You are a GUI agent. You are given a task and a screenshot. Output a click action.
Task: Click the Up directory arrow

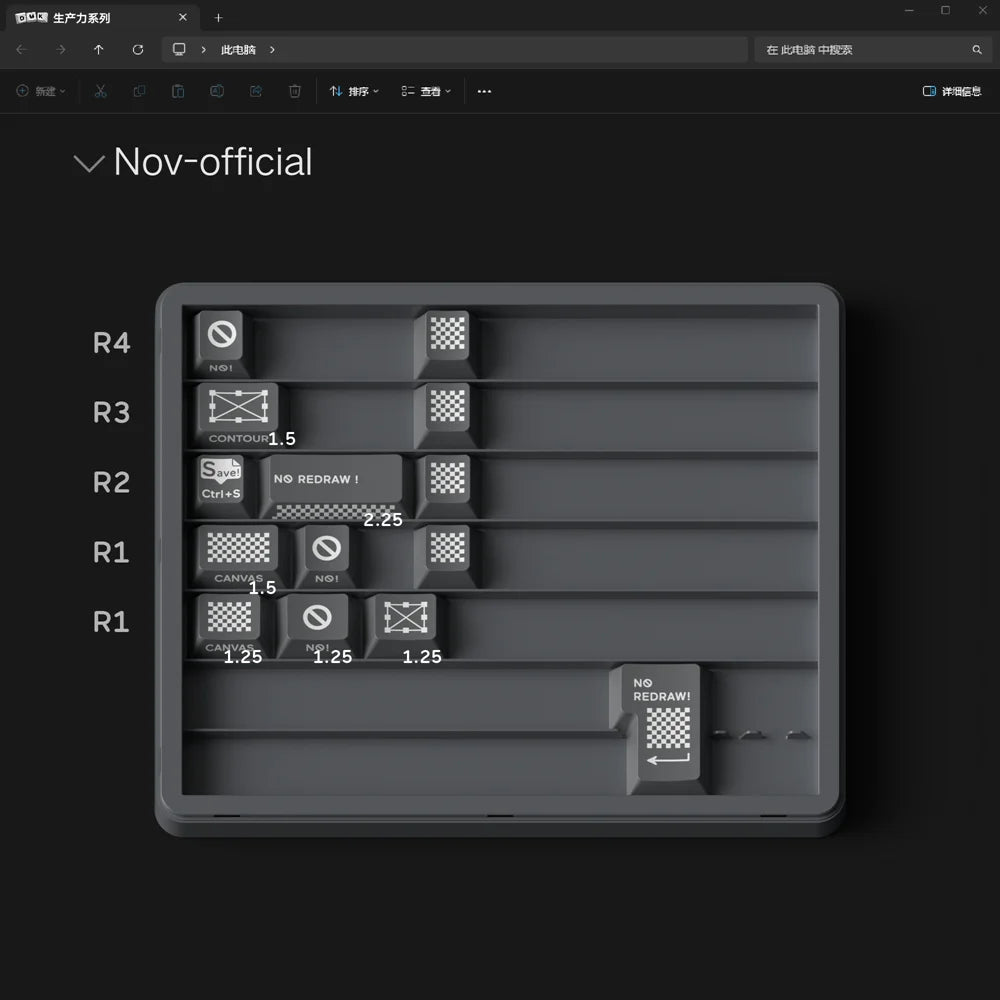tap(98, 50)
